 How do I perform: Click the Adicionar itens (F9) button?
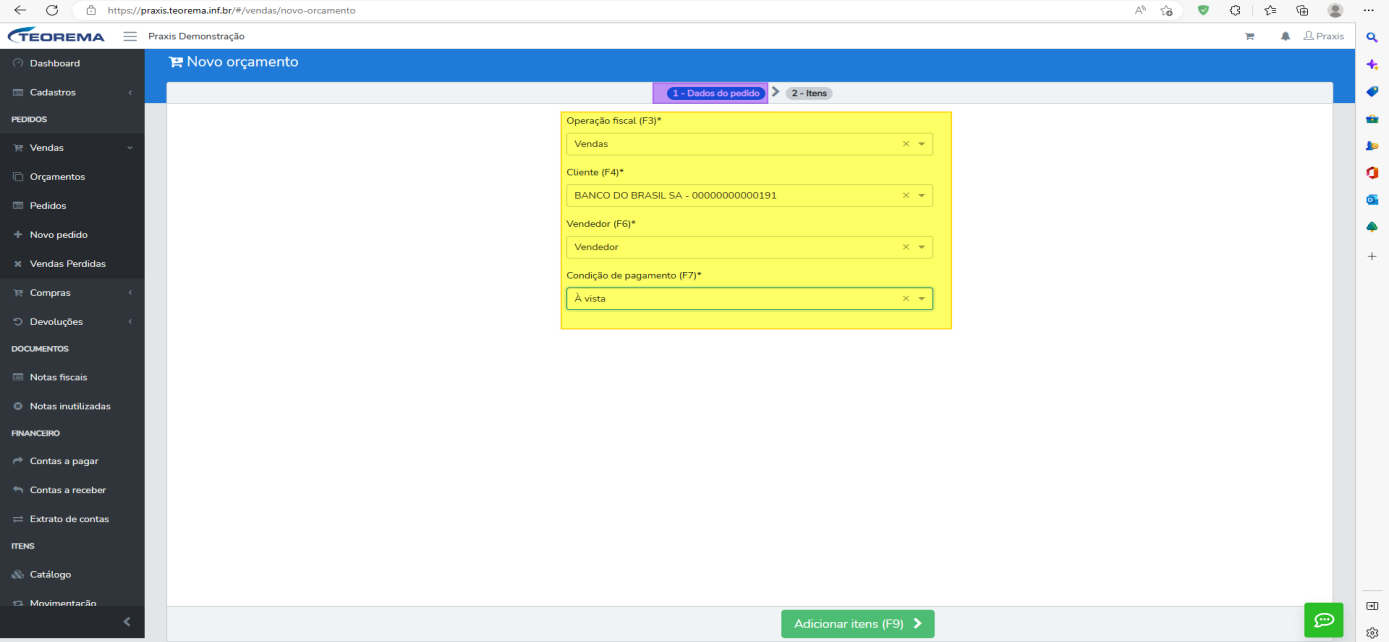[857, 624]
